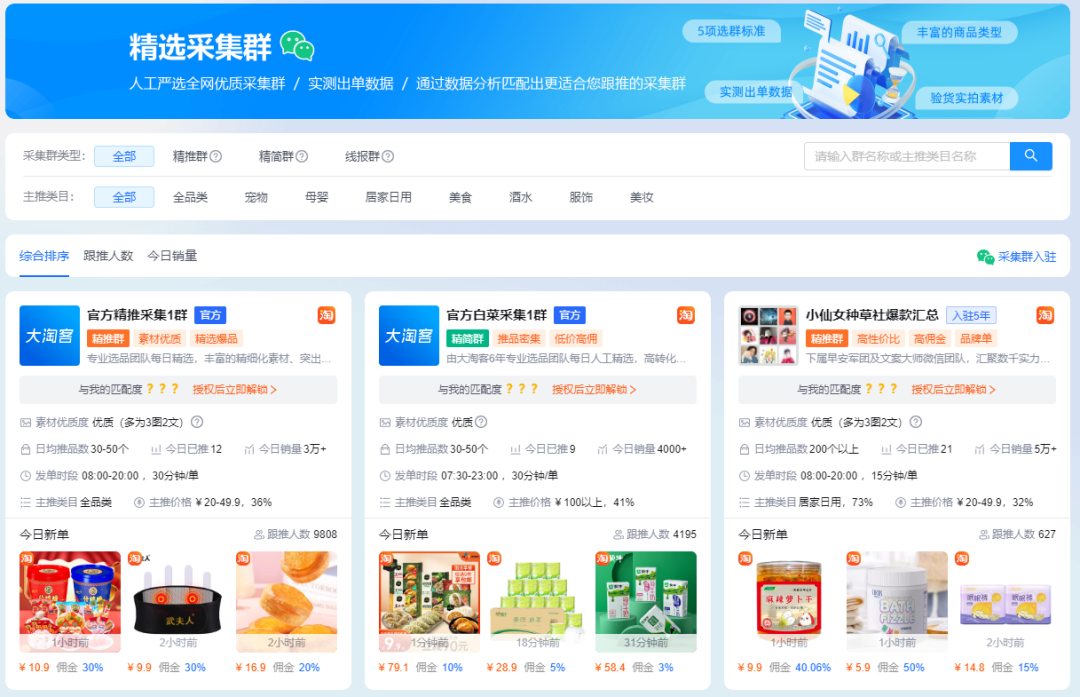The height and width of the screenshot is (697, 1080).
Task: Click WeChat icon beside 采集群入驻
Action: pos(985,257)
